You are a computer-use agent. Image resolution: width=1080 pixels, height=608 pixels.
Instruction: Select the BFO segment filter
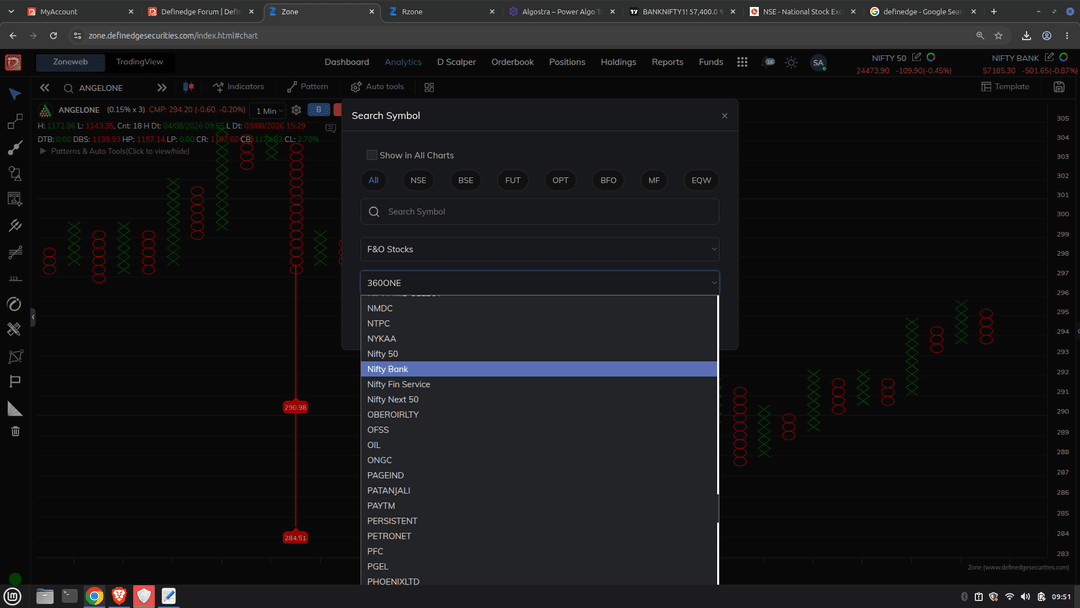pyautogui.click(x=608, y=180)
